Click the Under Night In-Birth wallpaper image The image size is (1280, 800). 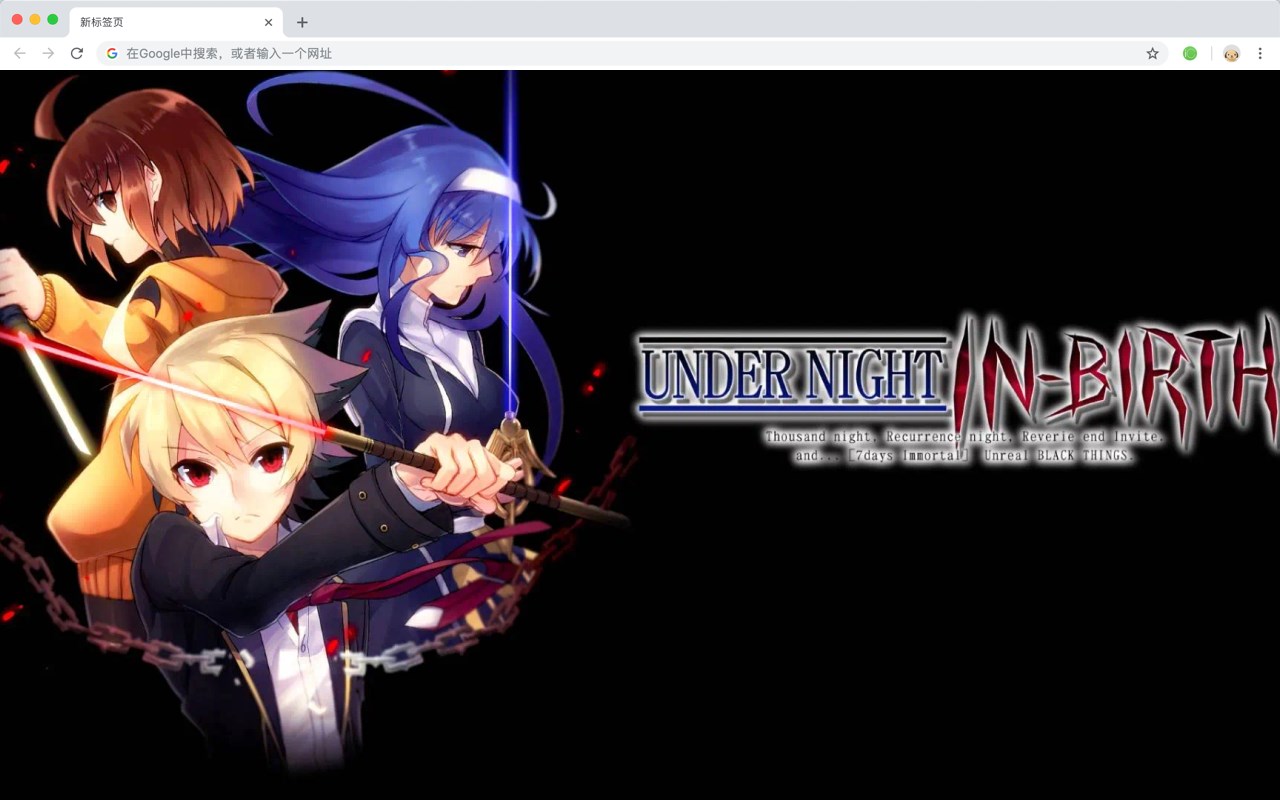click(640, 435)
